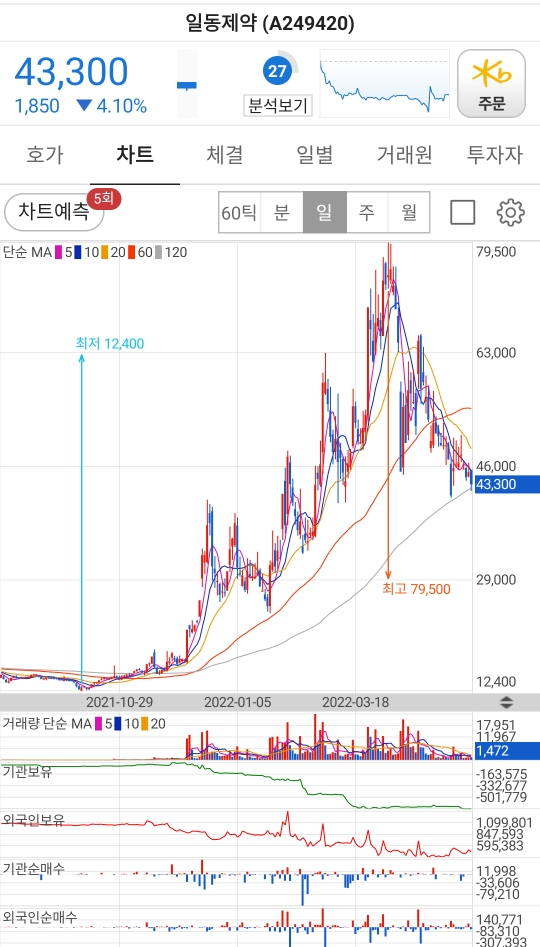The width and height of the screenshot is (540, 947).
Task: Tap the 43,300 current price axis tag
Action: pyautogui.click(x=507, y=484)
